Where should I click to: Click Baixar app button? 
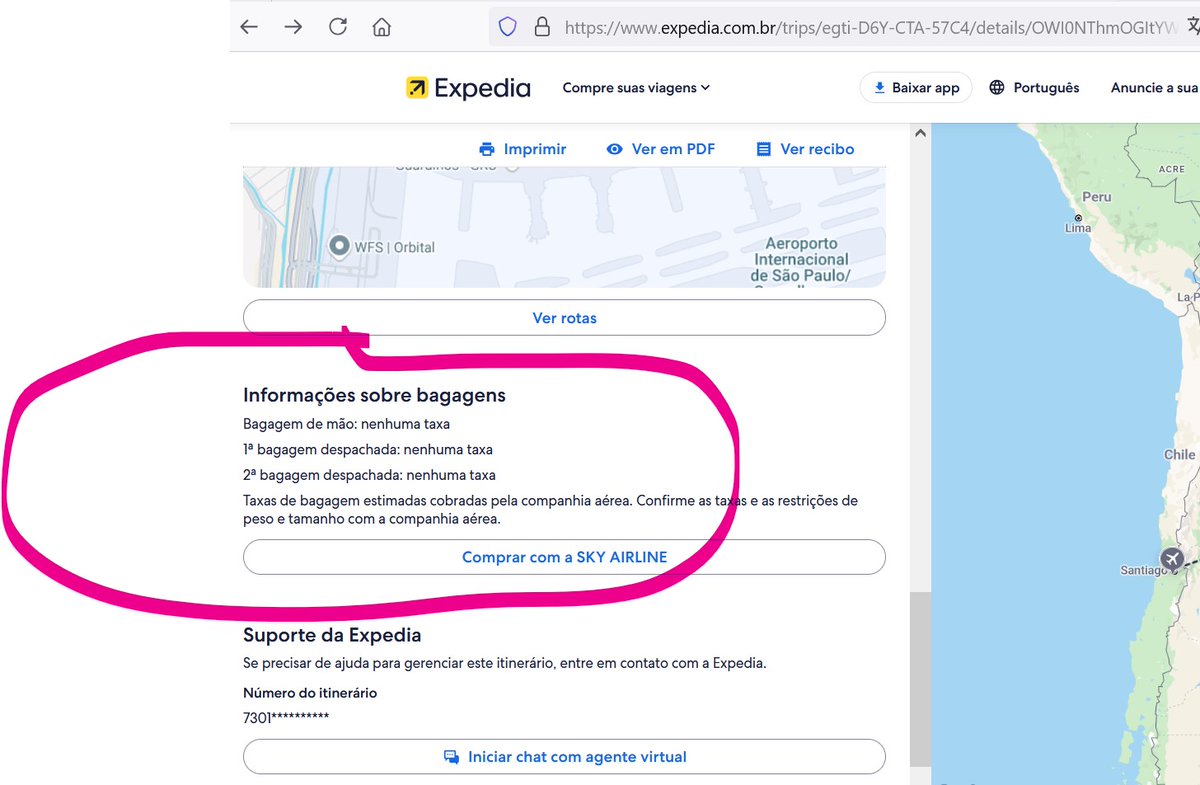pos(916,88)
